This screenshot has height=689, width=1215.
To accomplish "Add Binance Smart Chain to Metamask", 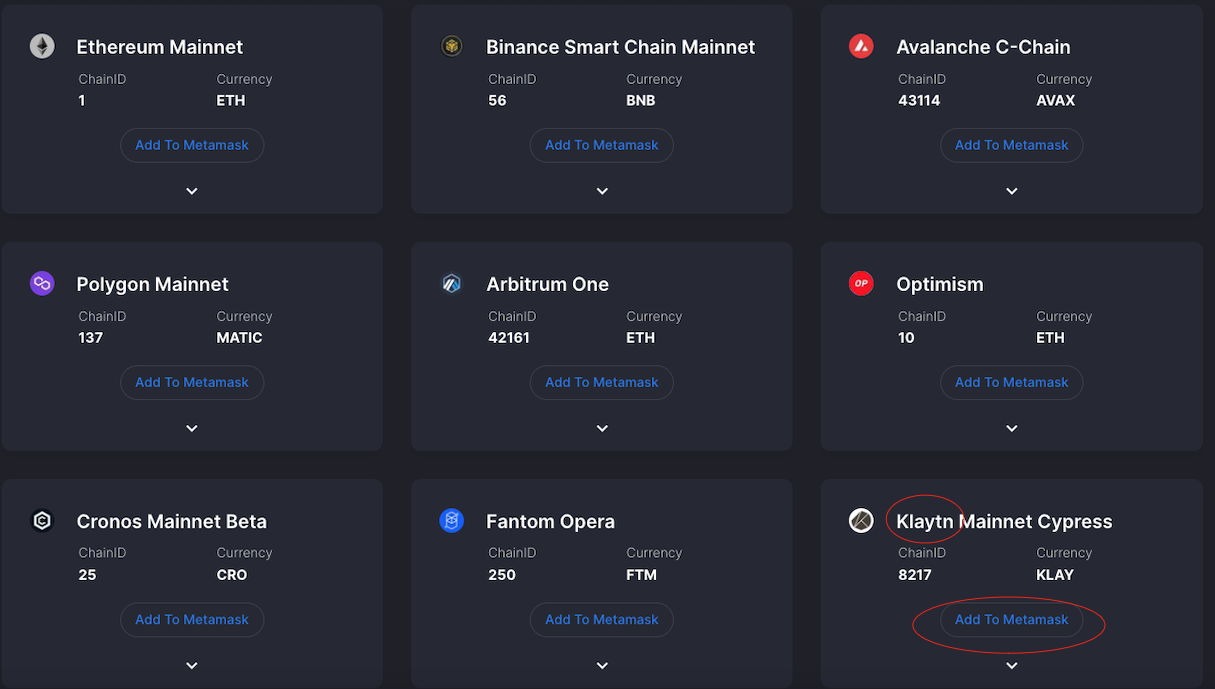I will (x=602, y=145).
